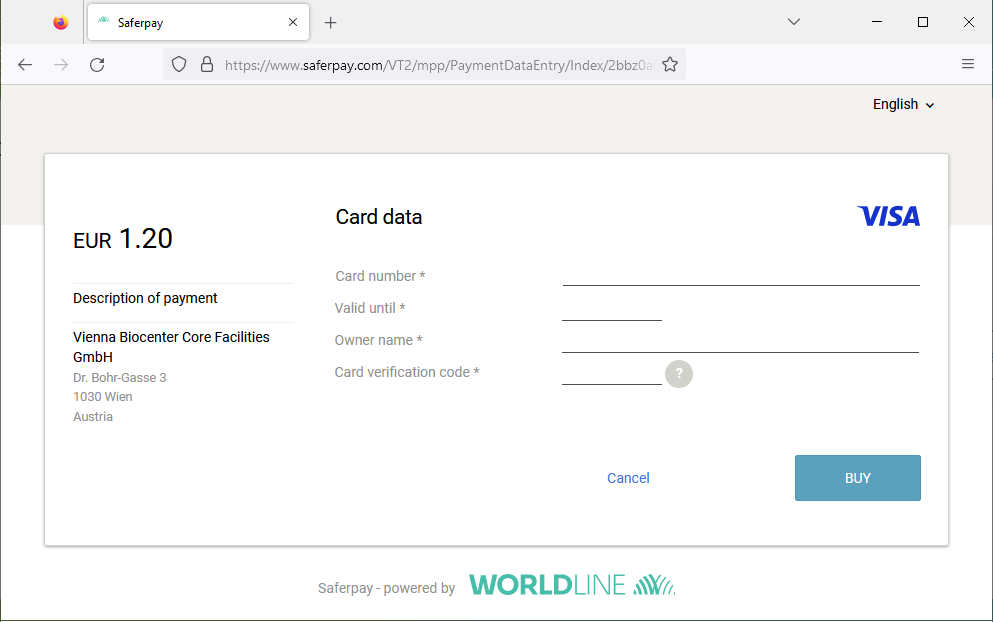Viewport: 993px width, 622px height.
Task: Click the Cancel link
Action: tap(628, 478)
